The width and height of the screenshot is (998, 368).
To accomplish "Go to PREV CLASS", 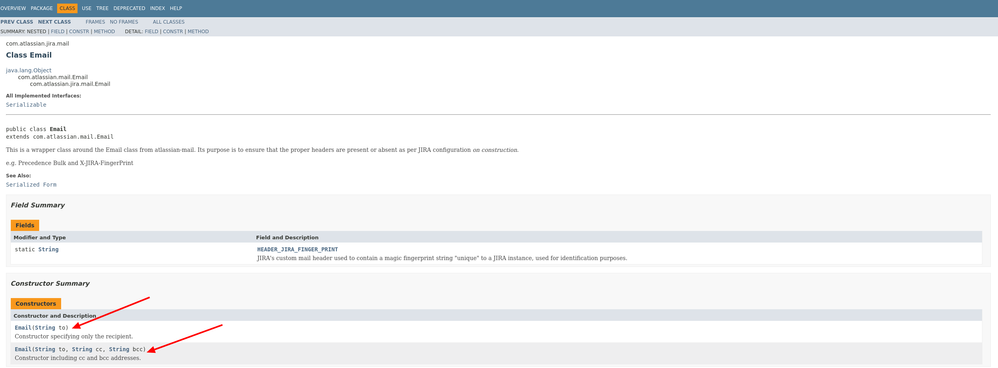I will click(x=17, y=22).
